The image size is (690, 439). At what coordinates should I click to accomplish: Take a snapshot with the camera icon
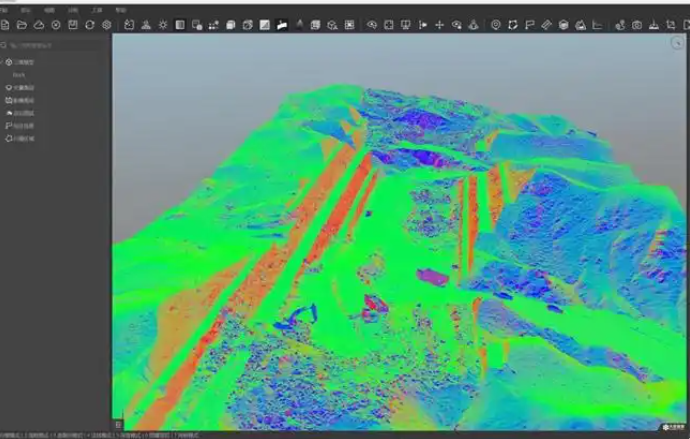(x=637, y=25)
